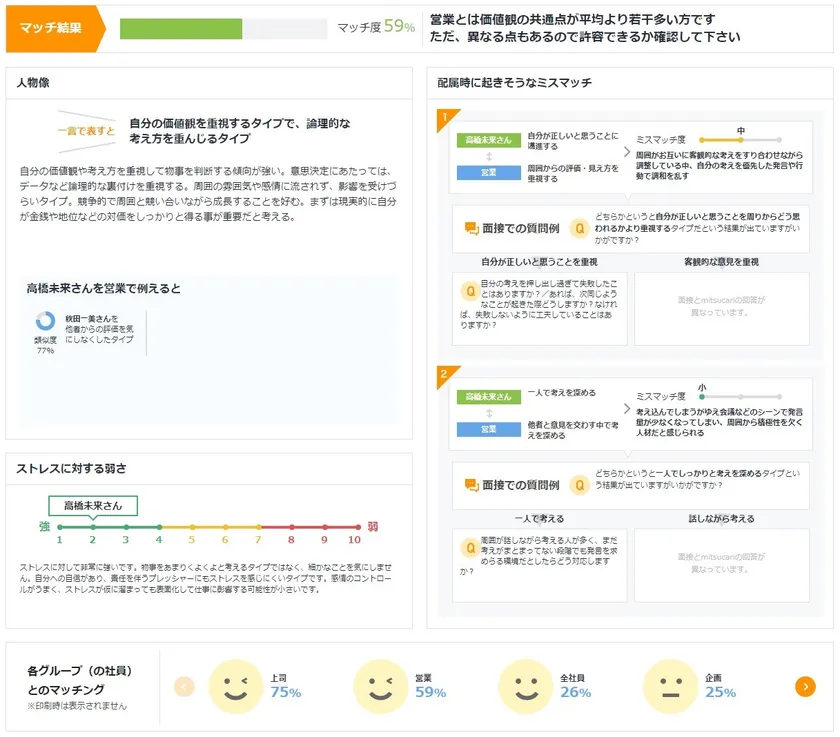Image resolution: width=840 pixels, height=737 pixels.
Task: Click the 秋田一美さんを text description
Action: [99, 329]
